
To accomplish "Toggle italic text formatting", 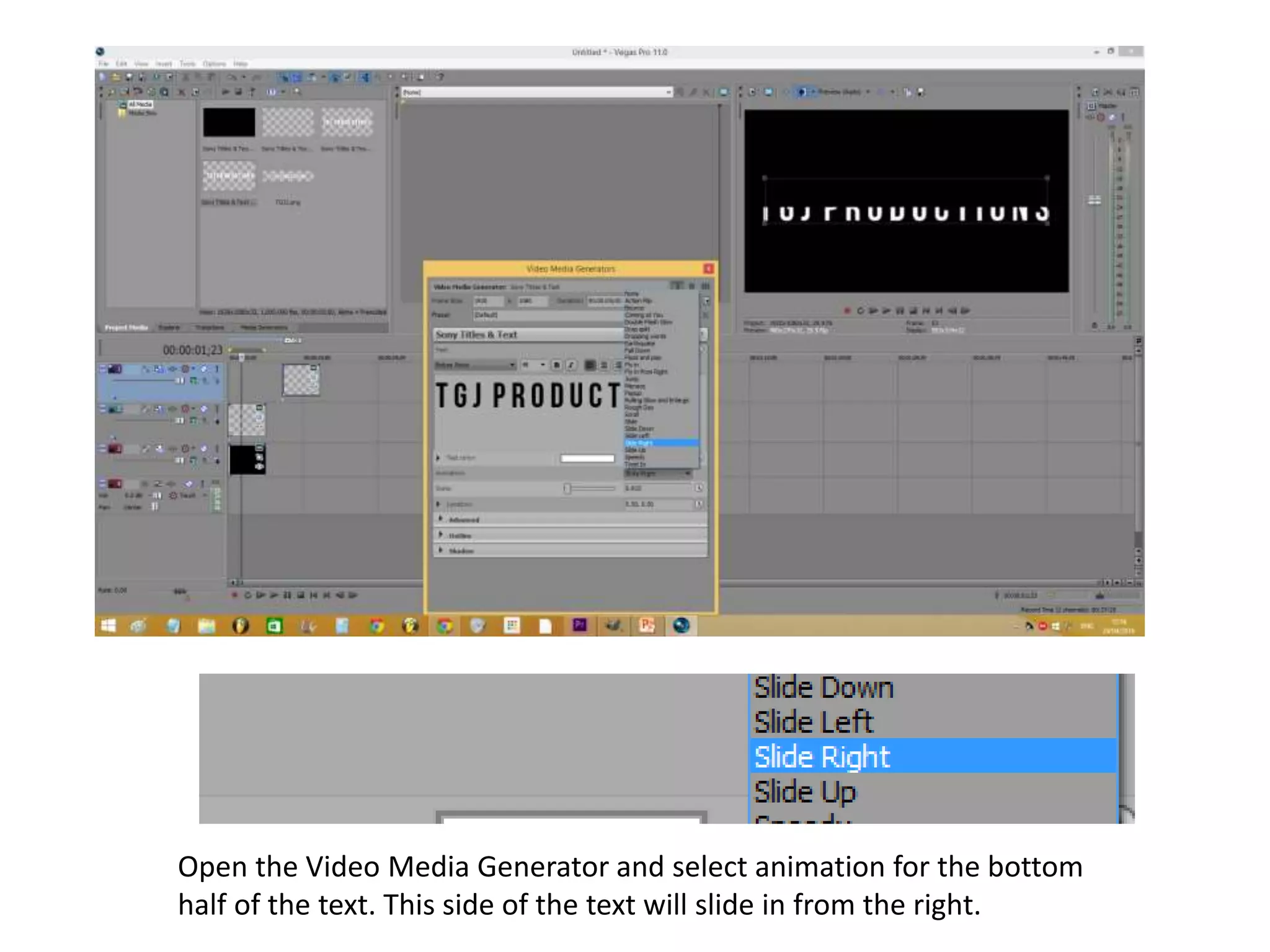I will coord(572,365).
